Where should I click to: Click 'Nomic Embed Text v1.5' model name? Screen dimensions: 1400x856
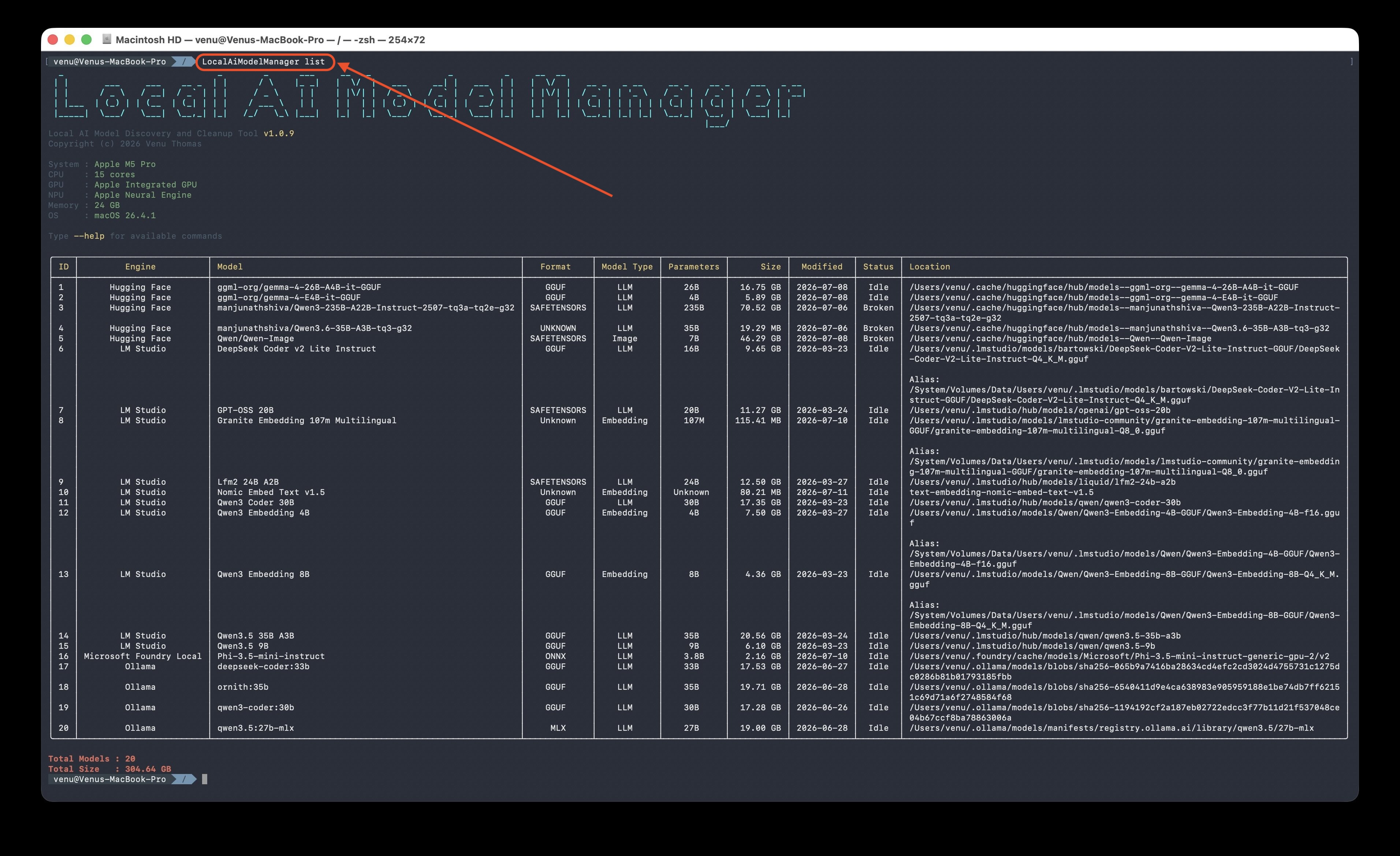point(271,492)
